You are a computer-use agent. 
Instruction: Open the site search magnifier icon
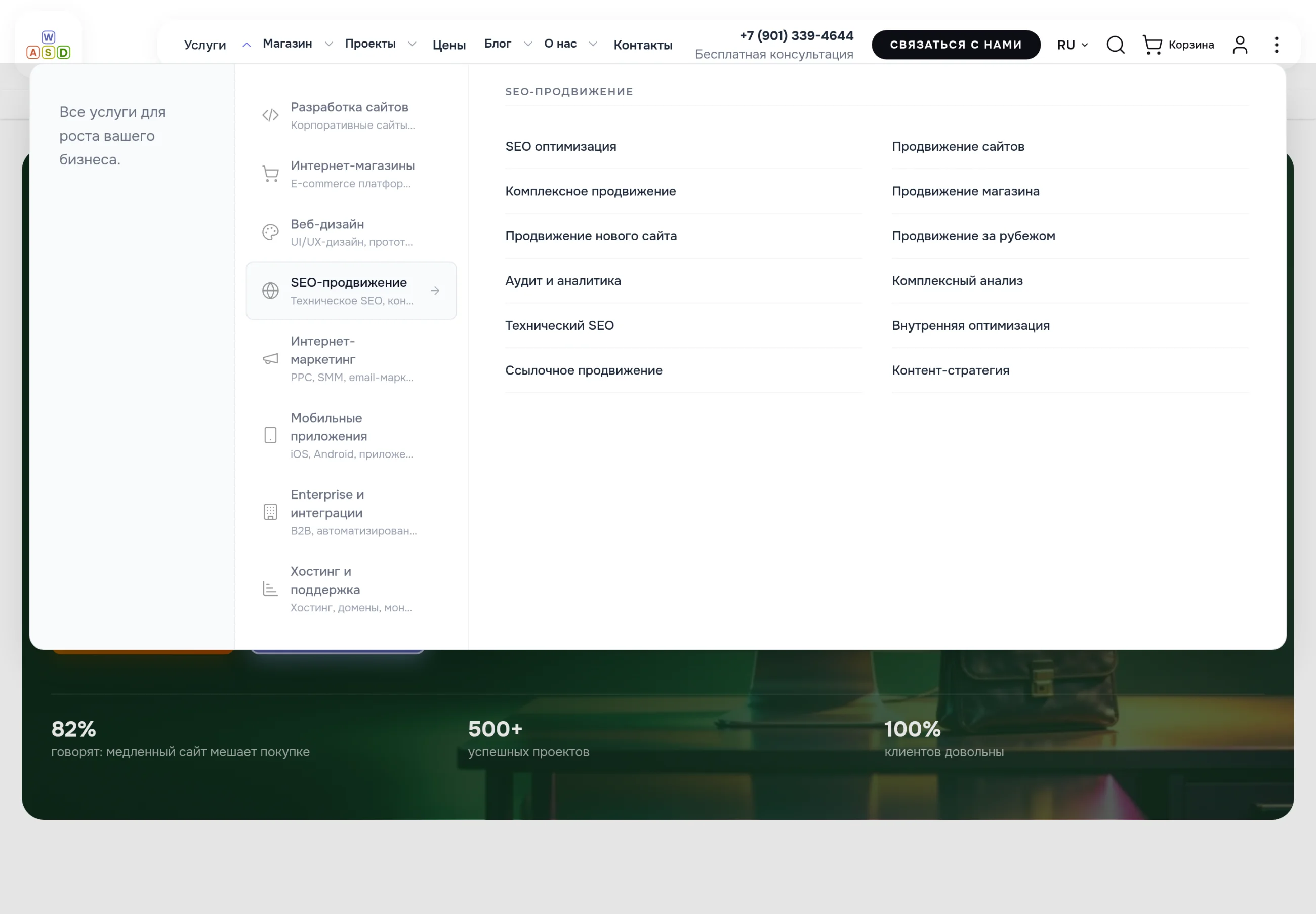(x=1115, y=45)
